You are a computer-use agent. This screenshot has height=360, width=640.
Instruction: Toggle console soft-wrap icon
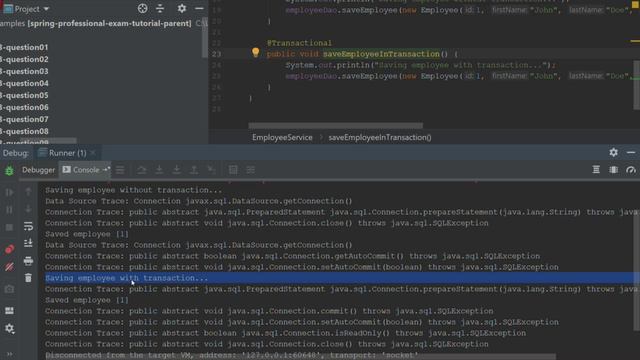tap(28, 226)
